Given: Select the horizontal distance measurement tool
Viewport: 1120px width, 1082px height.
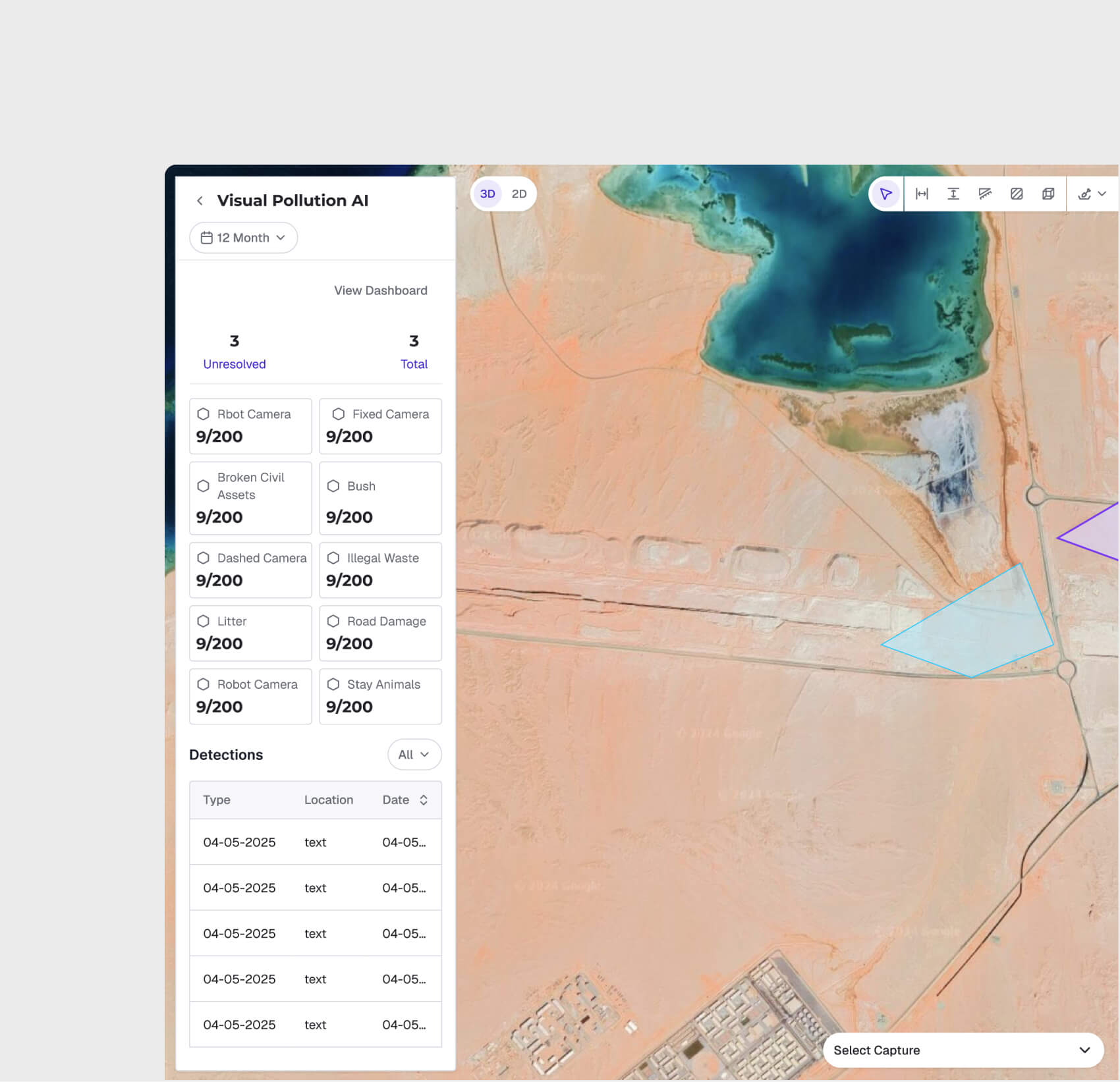Looking at the screenshot, I should pos(922,194).
